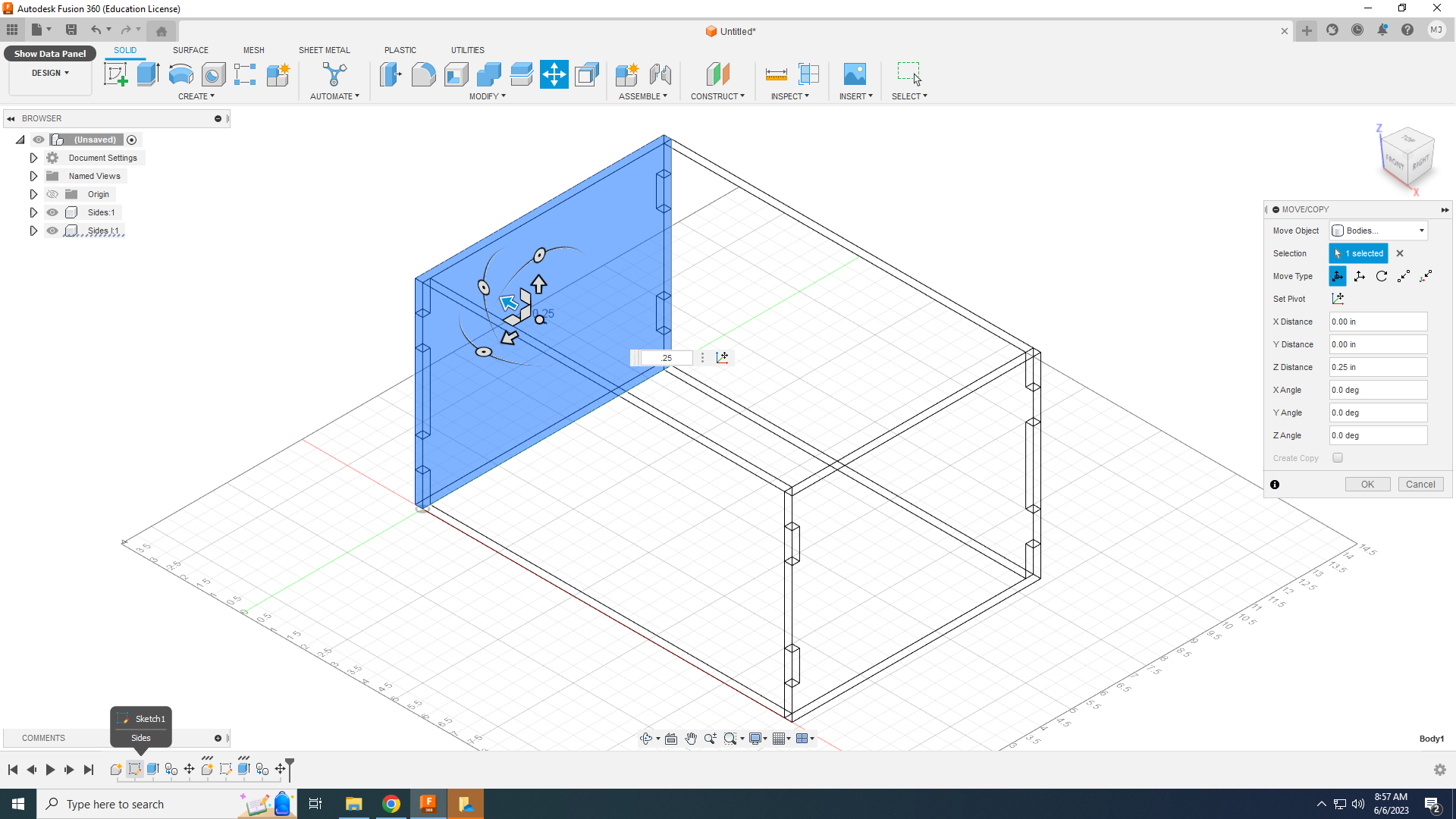
Task: Click OK in the Move/Copy dialog
Action: [x=1367, y=484]
